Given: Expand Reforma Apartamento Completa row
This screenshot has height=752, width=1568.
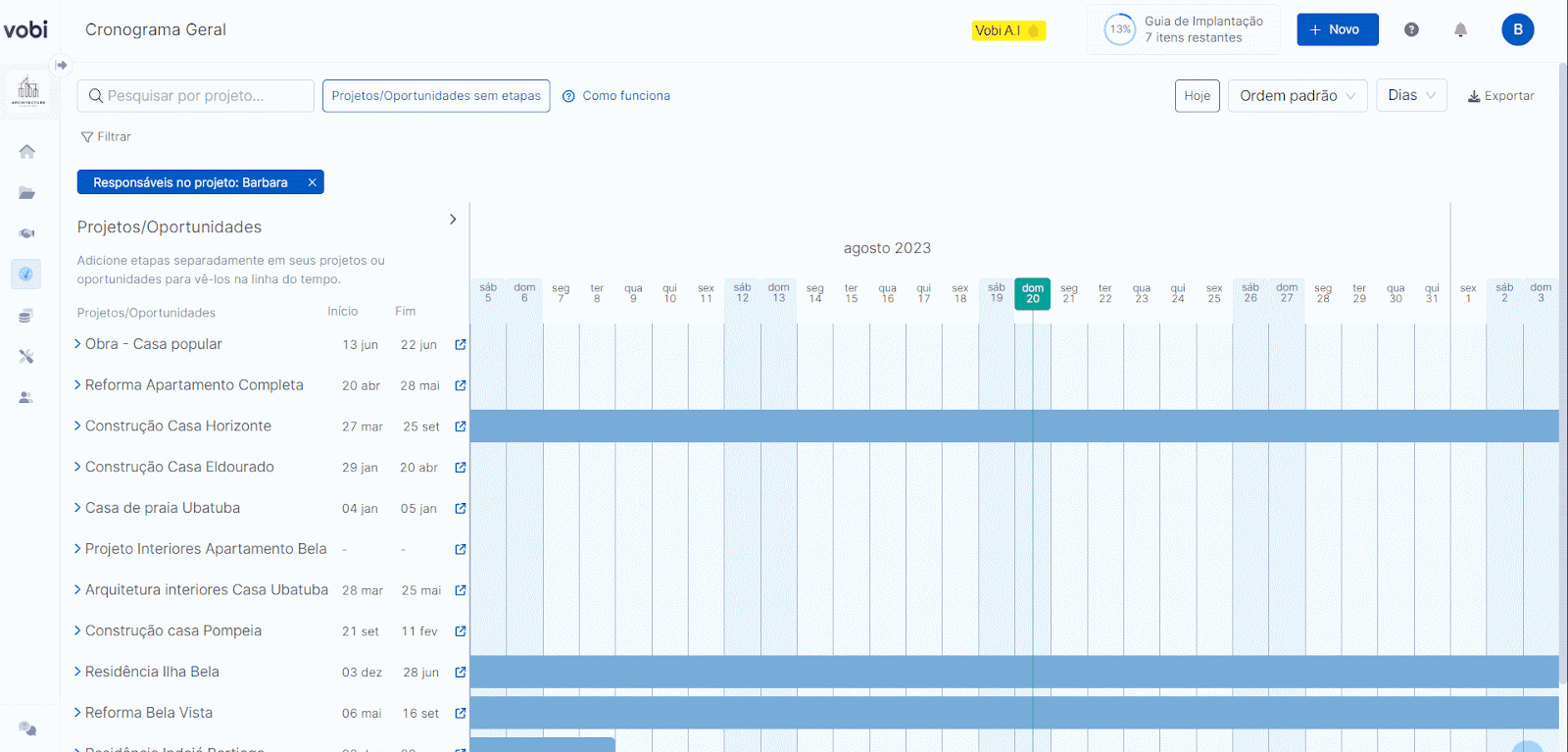Looking at the screenshot, I should (77, 385).
